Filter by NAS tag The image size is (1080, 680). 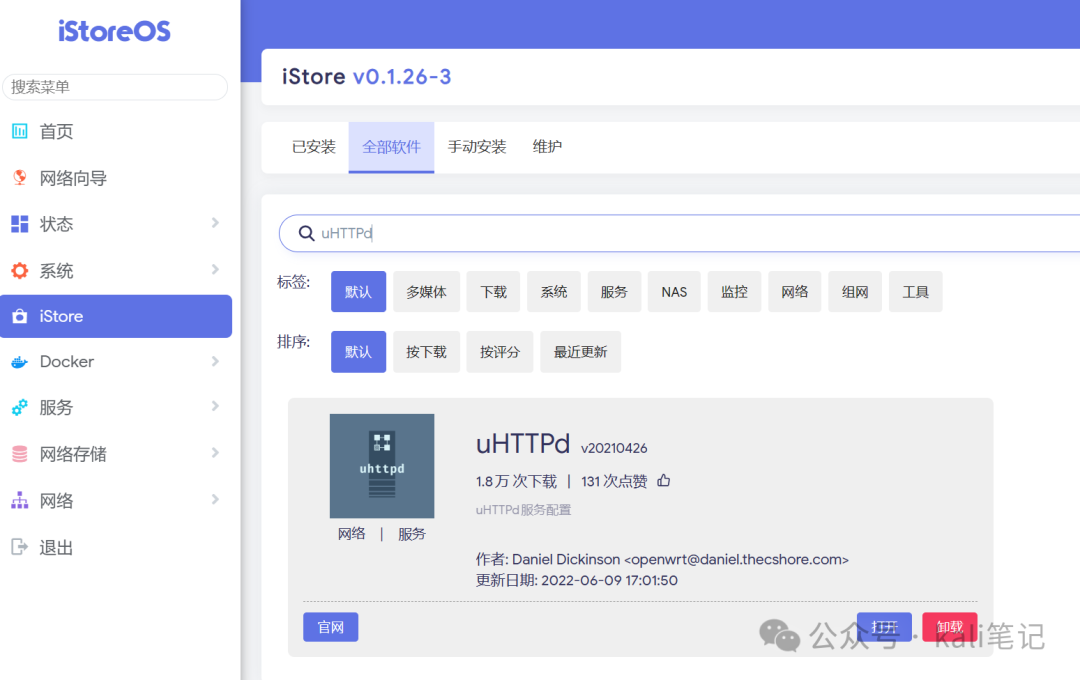pyautogui.click(x=674, y=291)
